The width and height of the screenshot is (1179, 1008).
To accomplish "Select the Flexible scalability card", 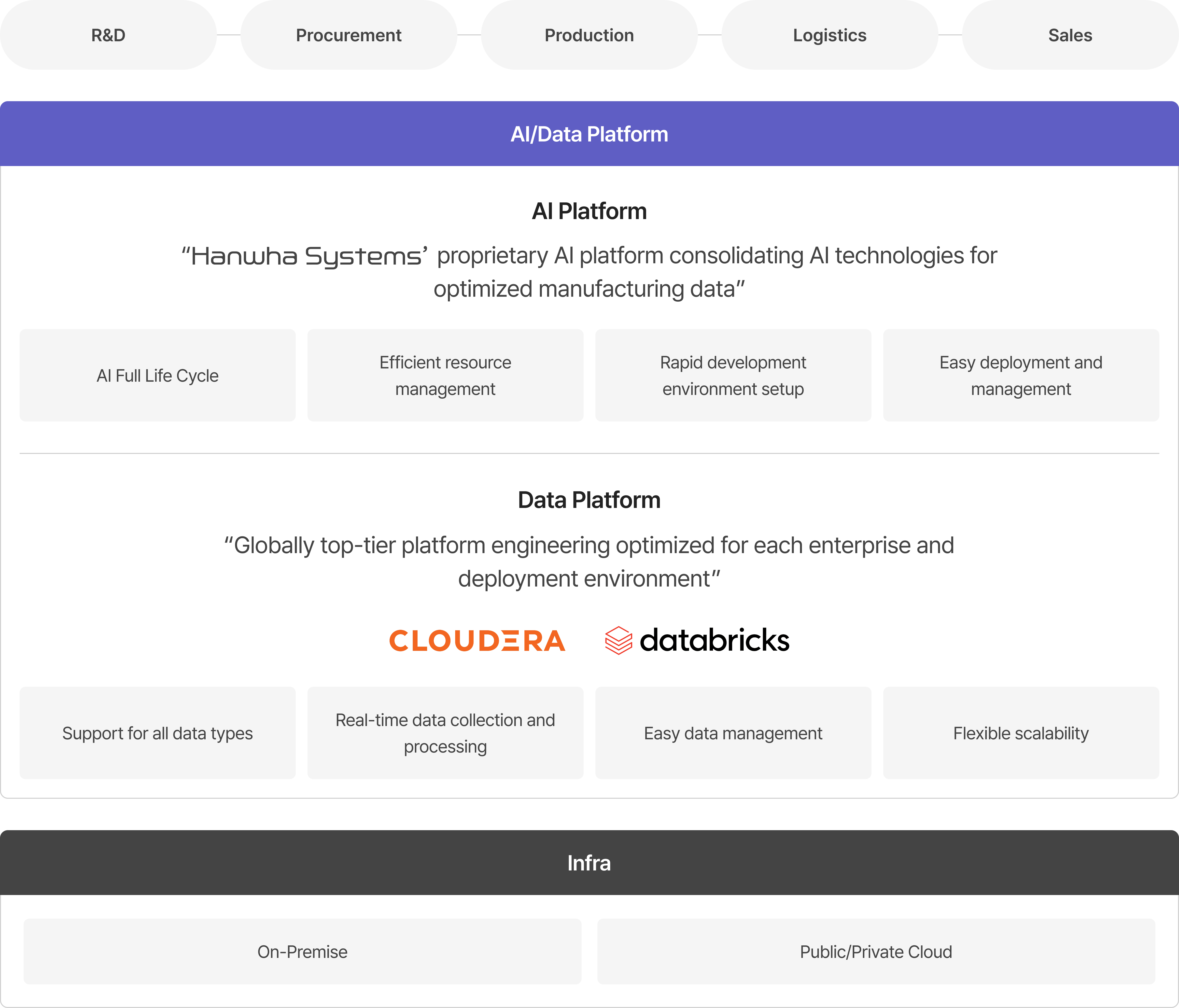I will (x=1021, y=733).
